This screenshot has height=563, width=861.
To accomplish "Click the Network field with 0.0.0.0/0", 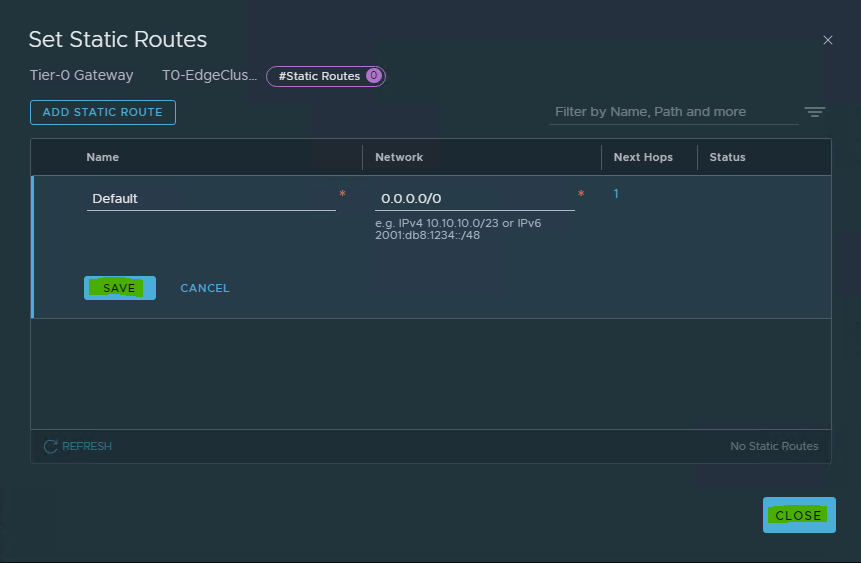I will coord(474,198).
